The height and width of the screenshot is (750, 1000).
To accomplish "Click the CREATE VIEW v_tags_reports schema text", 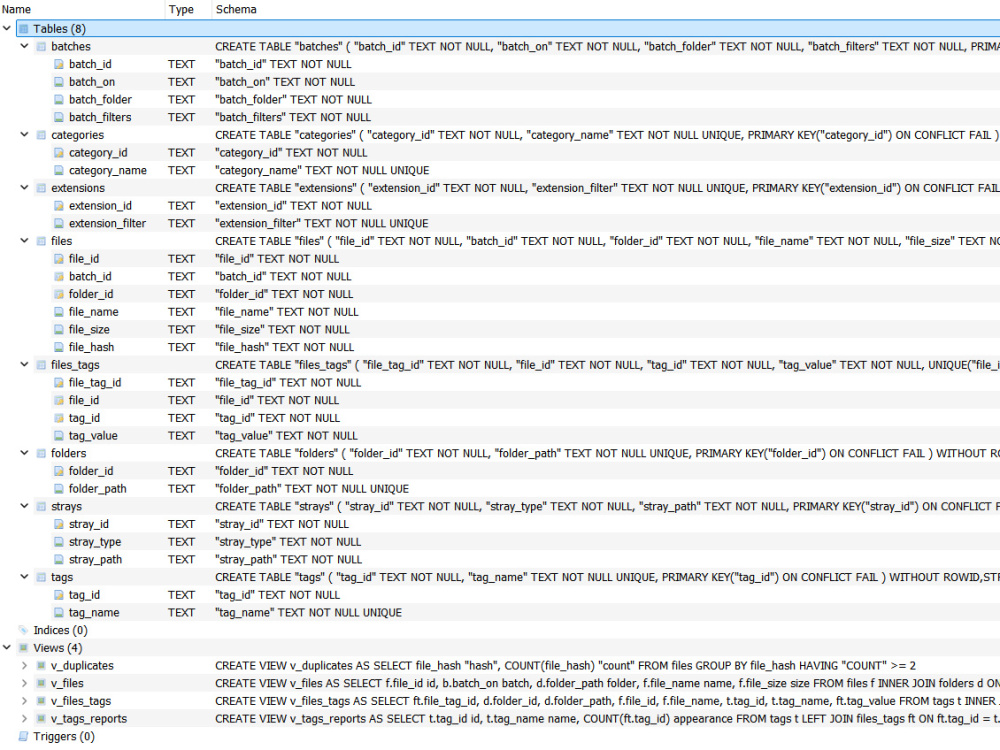I will click(x=607, y=719).
